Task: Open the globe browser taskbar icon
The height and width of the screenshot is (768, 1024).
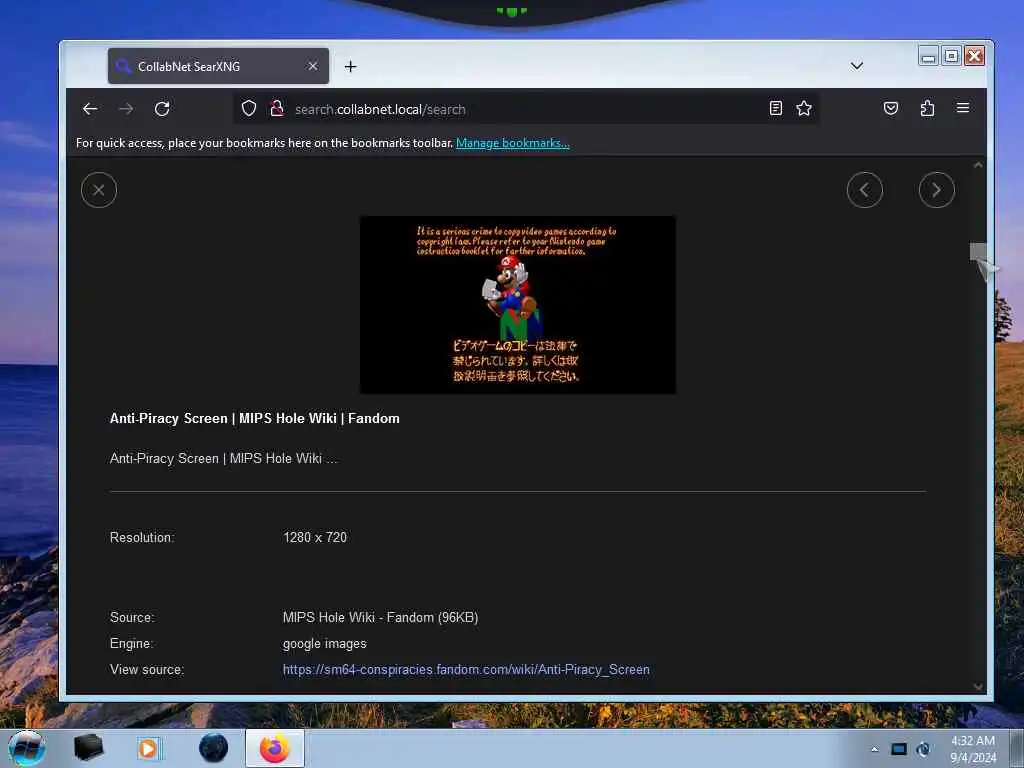Action: 214,748
